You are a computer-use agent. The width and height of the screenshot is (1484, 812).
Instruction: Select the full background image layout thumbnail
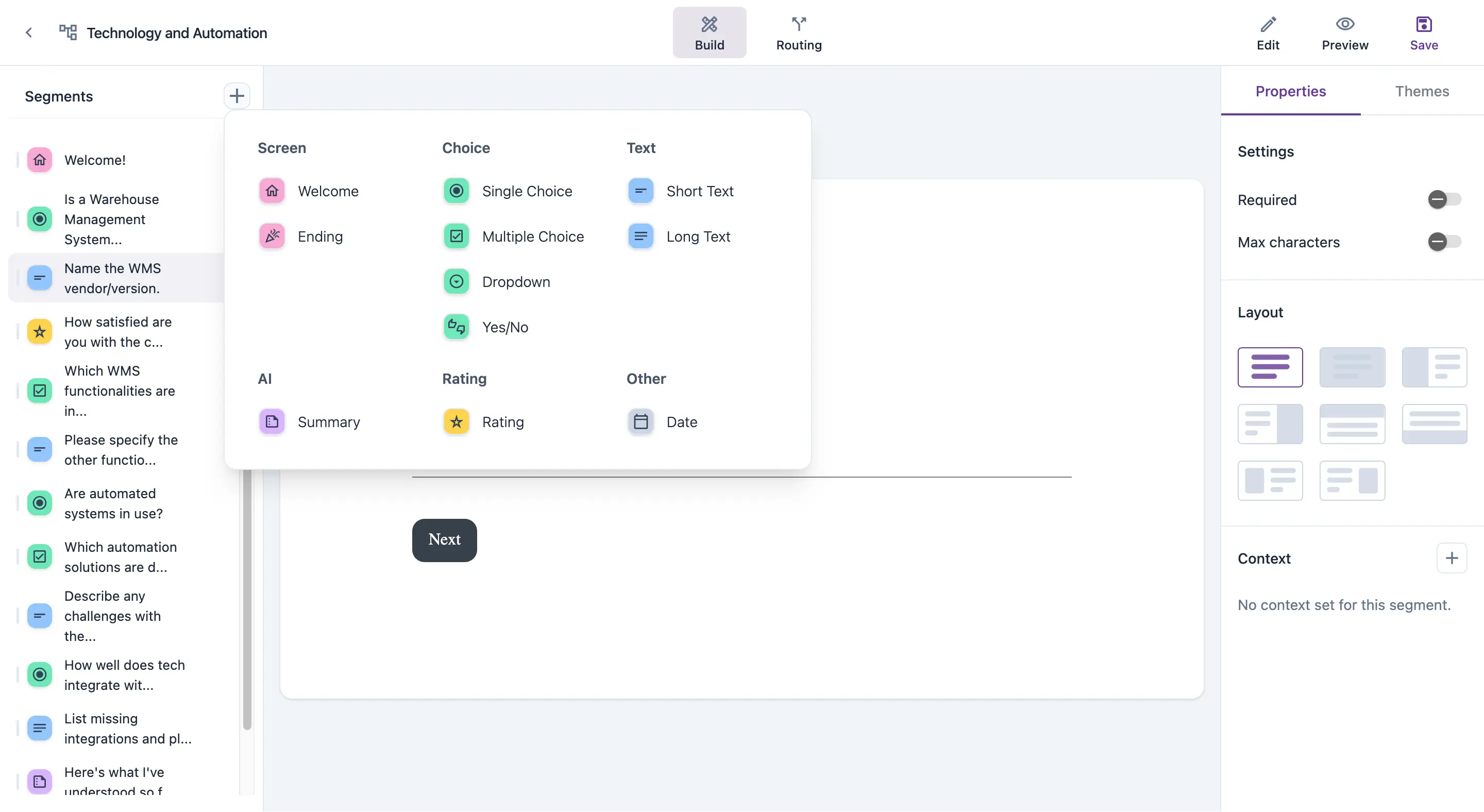1352,367
